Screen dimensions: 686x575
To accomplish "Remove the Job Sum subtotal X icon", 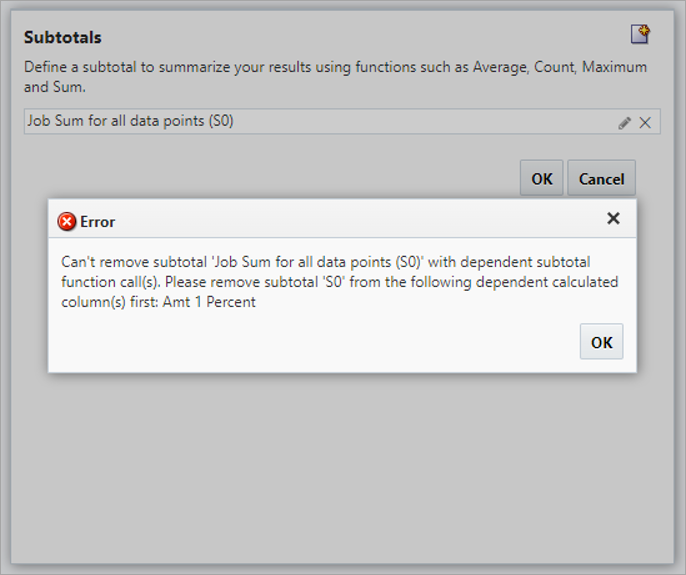I will [645, 123].
